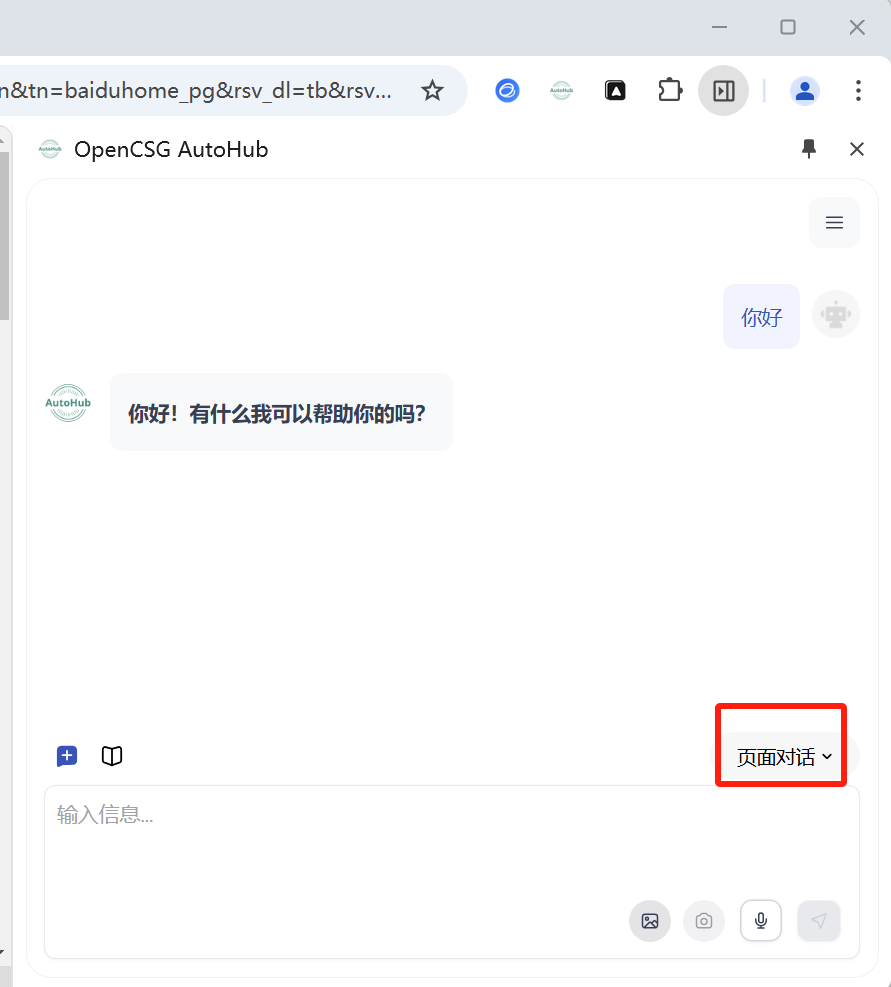Open the Chrome extensions puzzle icon
The width and height of the screenshot is (891, 987).
click(x=670, y=90)
